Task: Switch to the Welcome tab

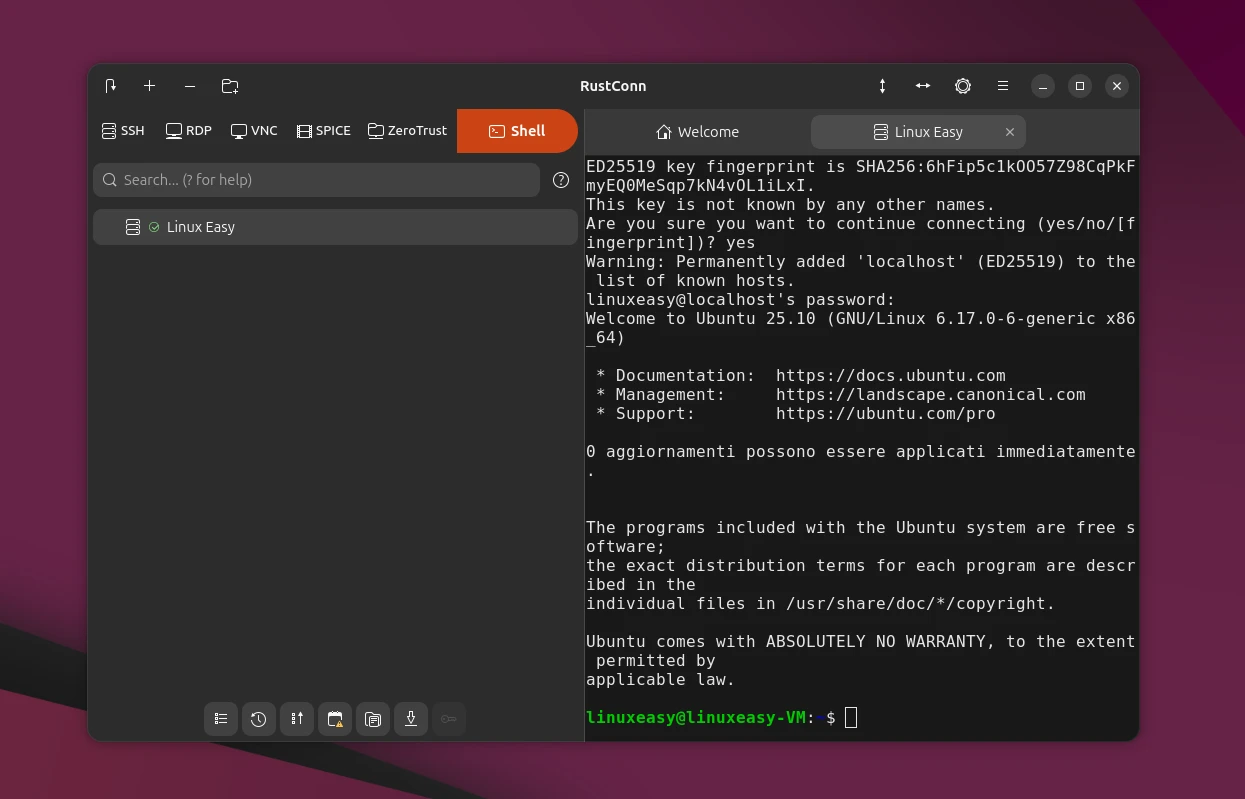Action: (x=697, y=132)
